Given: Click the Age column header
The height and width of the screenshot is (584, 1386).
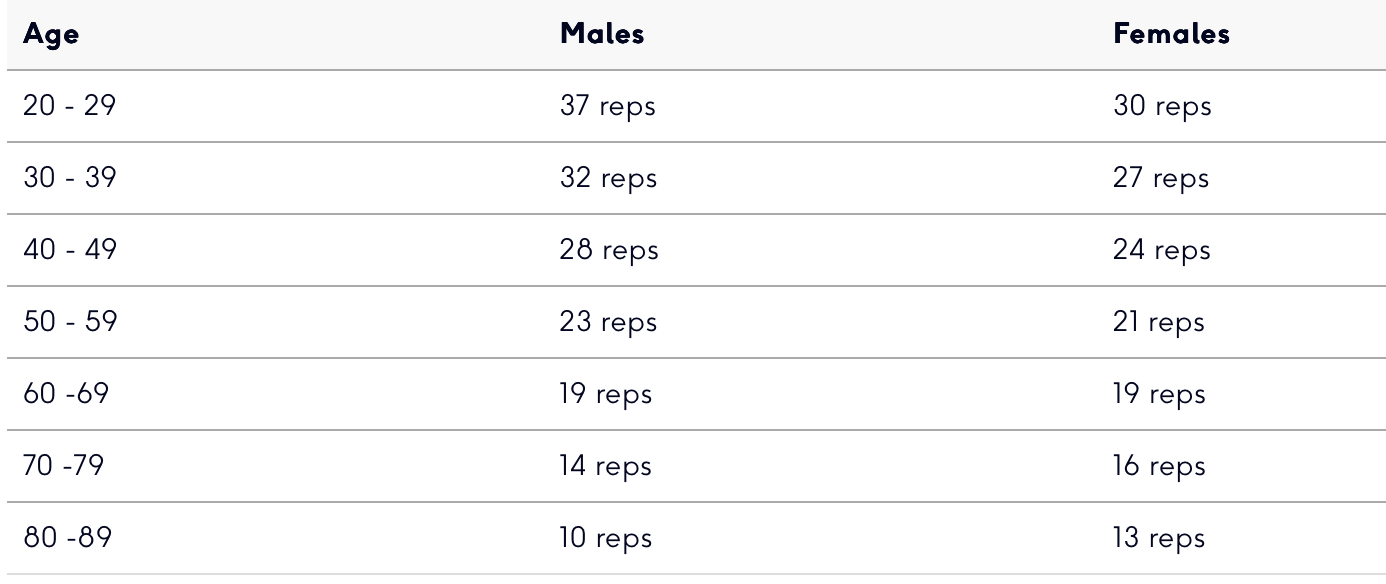Looking at the screenshot, I should 51,34.
